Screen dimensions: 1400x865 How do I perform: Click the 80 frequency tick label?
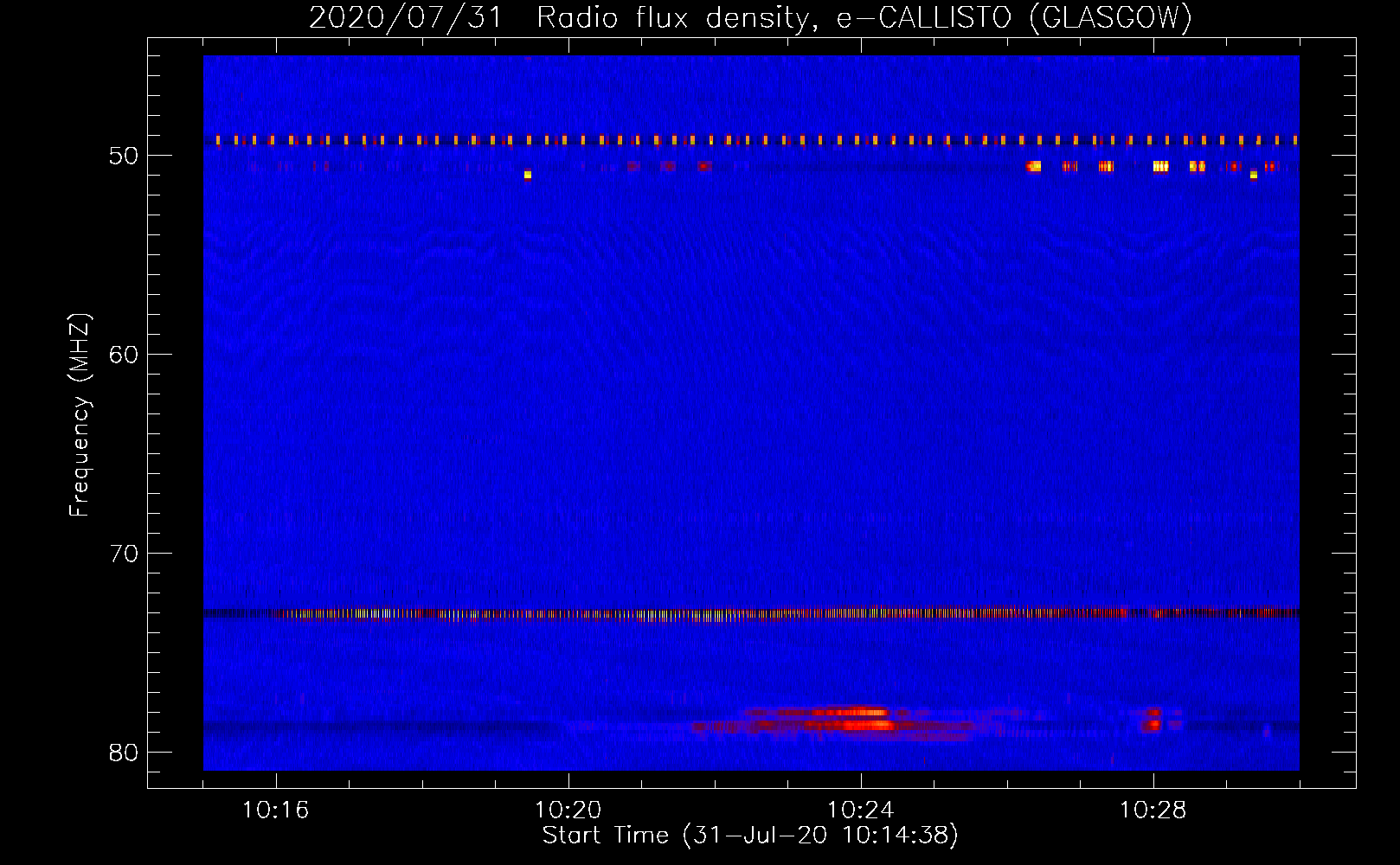point(124,753)
